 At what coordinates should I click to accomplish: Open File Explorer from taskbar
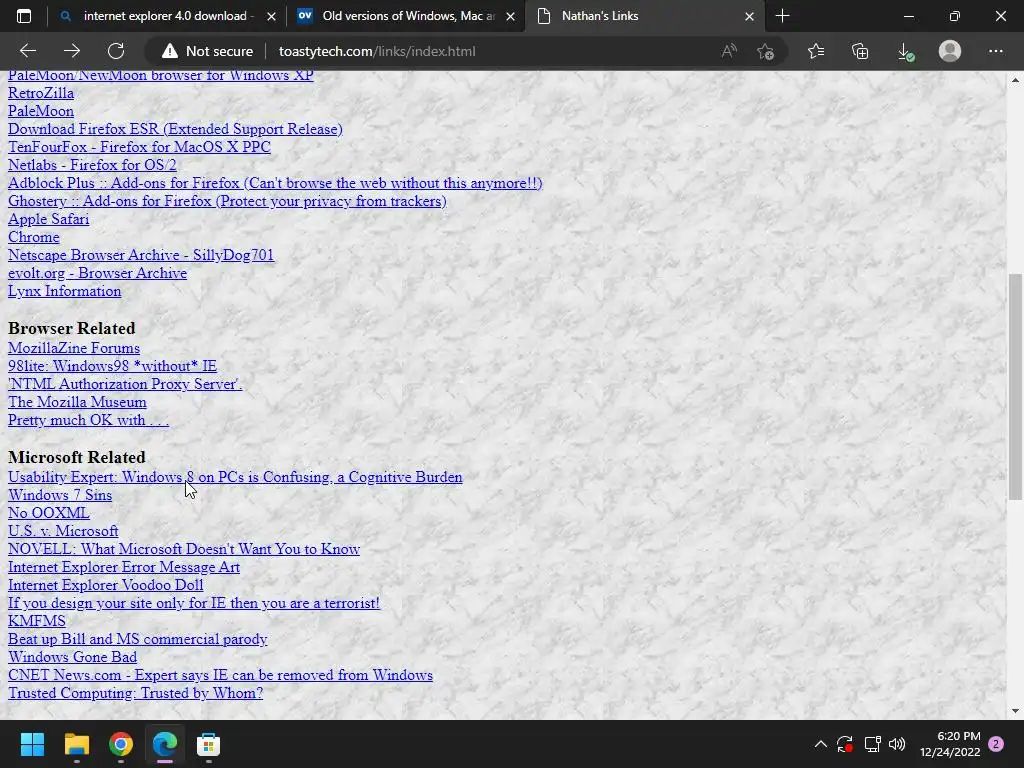[x=76, y=744]
